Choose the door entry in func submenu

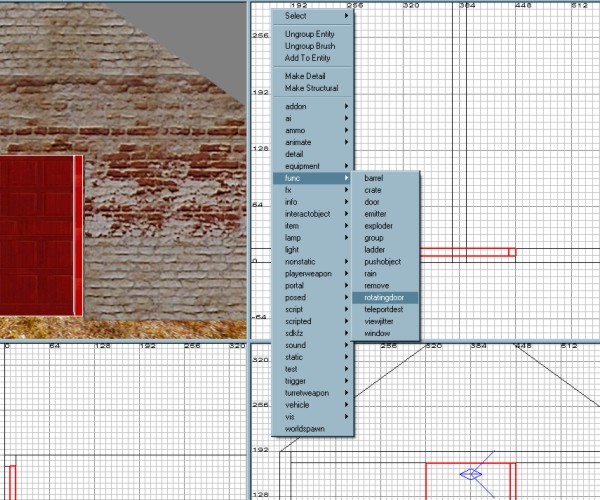tap(371, 201)
